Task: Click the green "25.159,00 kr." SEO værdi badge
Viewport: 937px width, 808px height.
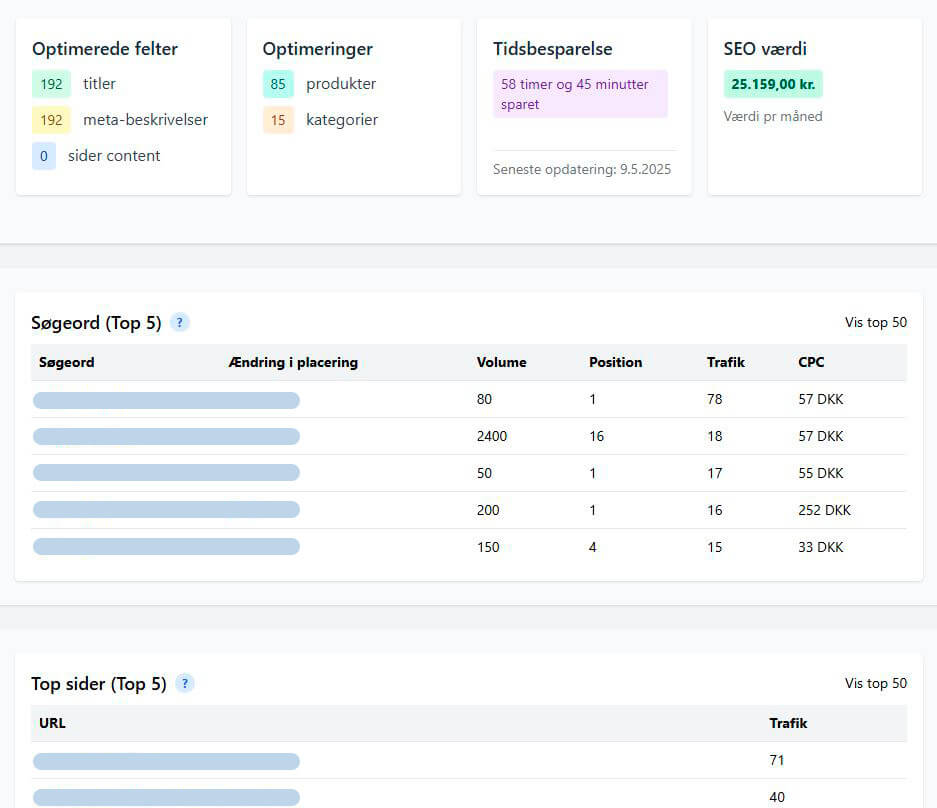Action: (772, 84)
